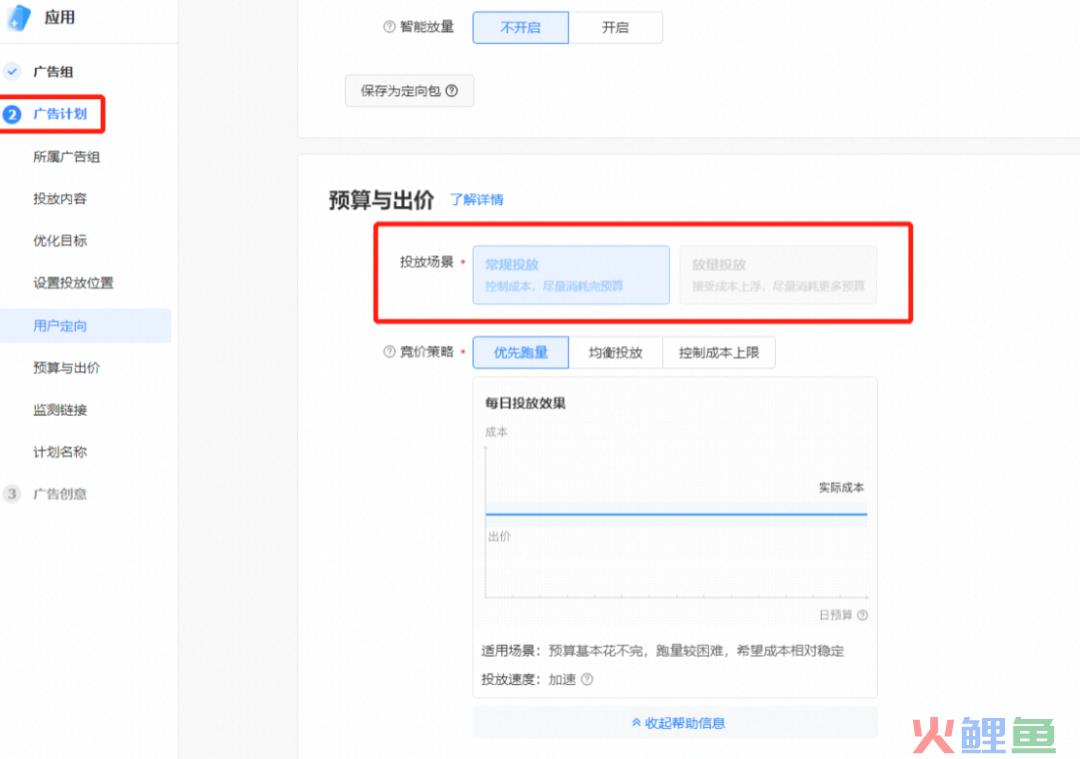1080x759 pixels.
Task: Click the help icon next to 日预算
Action: tap(862, 615)
